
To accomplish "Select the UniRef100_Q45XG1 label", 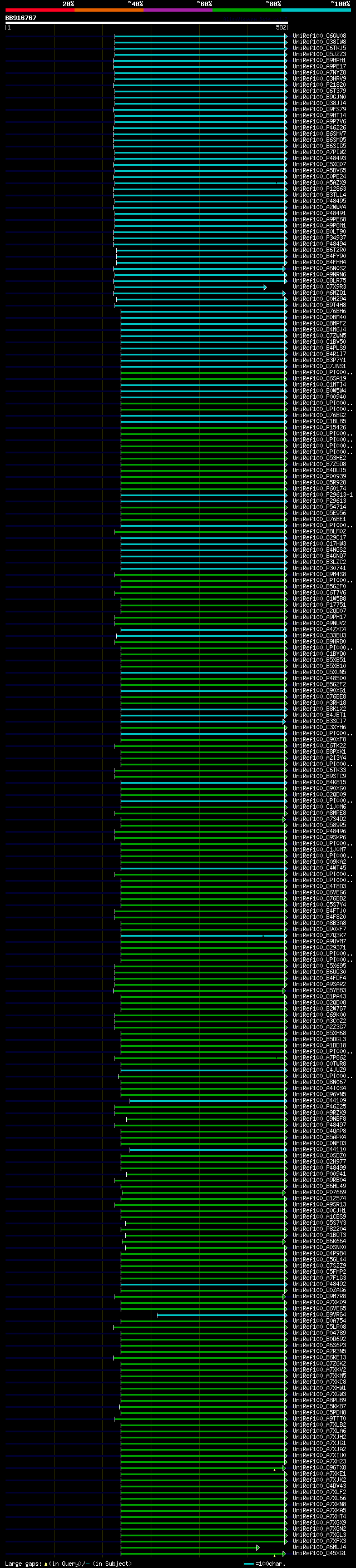I will point(319,1553).
